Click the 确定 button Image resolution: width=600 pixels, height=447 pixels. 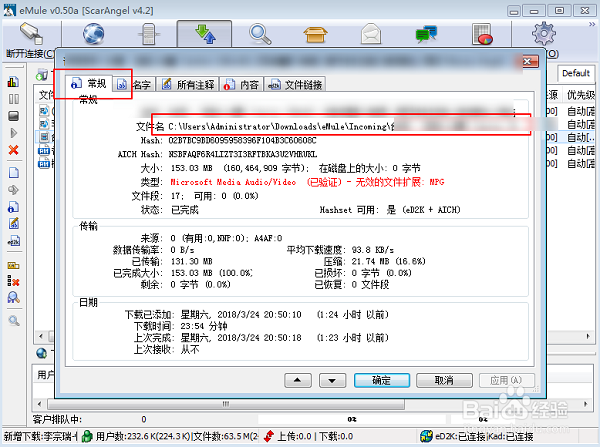tap(381, 380)
